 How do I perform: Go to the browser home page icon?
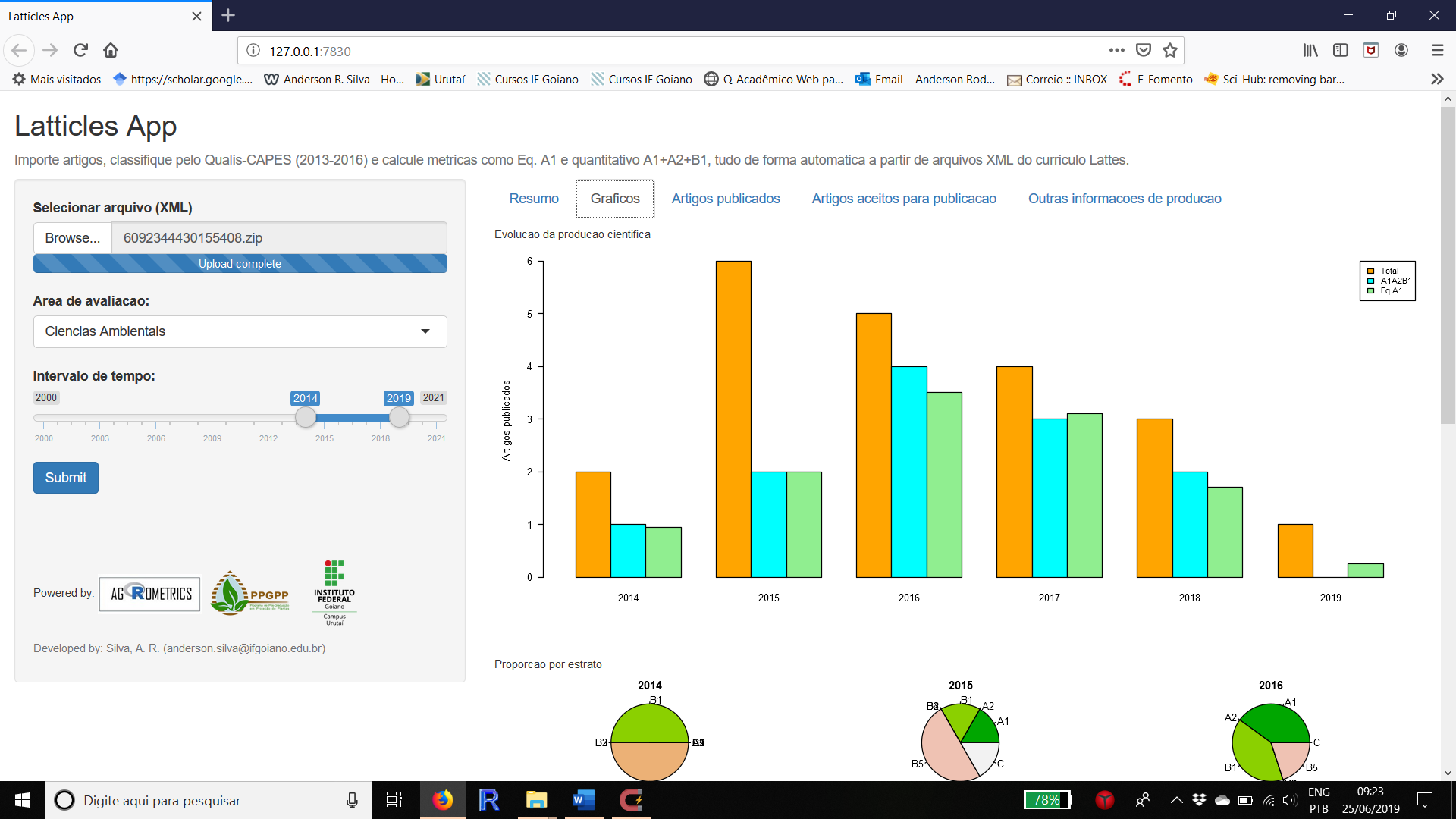click(111, 50)
